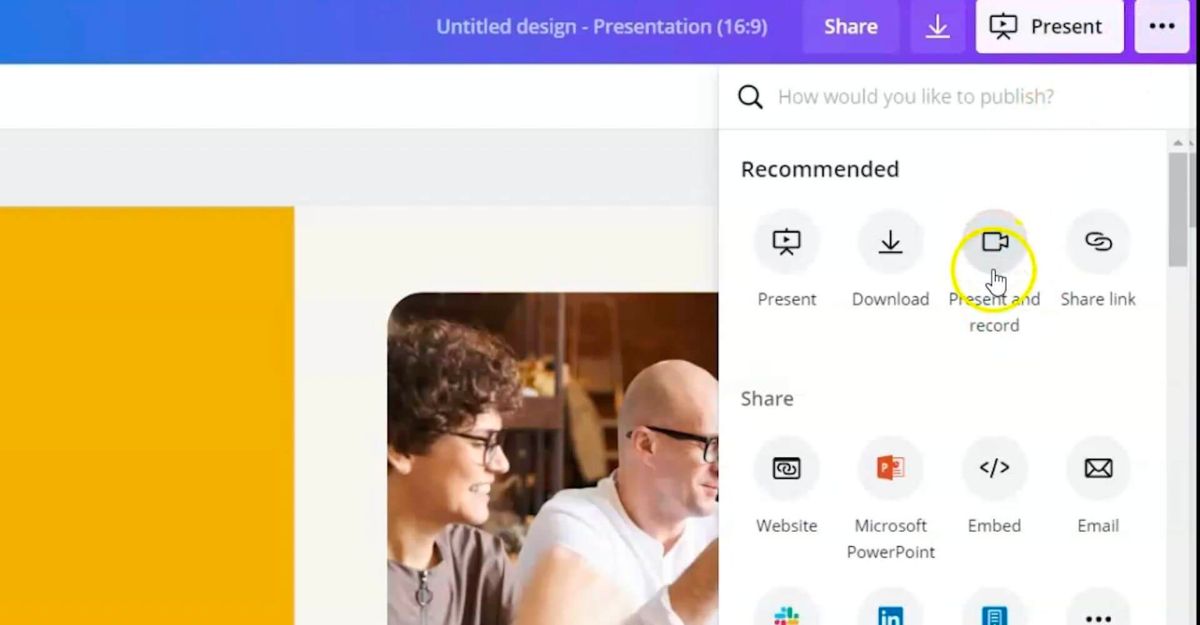Click the 'Email' label text
The width and height of the screenshot is (1200, 625).
tap(1098, 526)
